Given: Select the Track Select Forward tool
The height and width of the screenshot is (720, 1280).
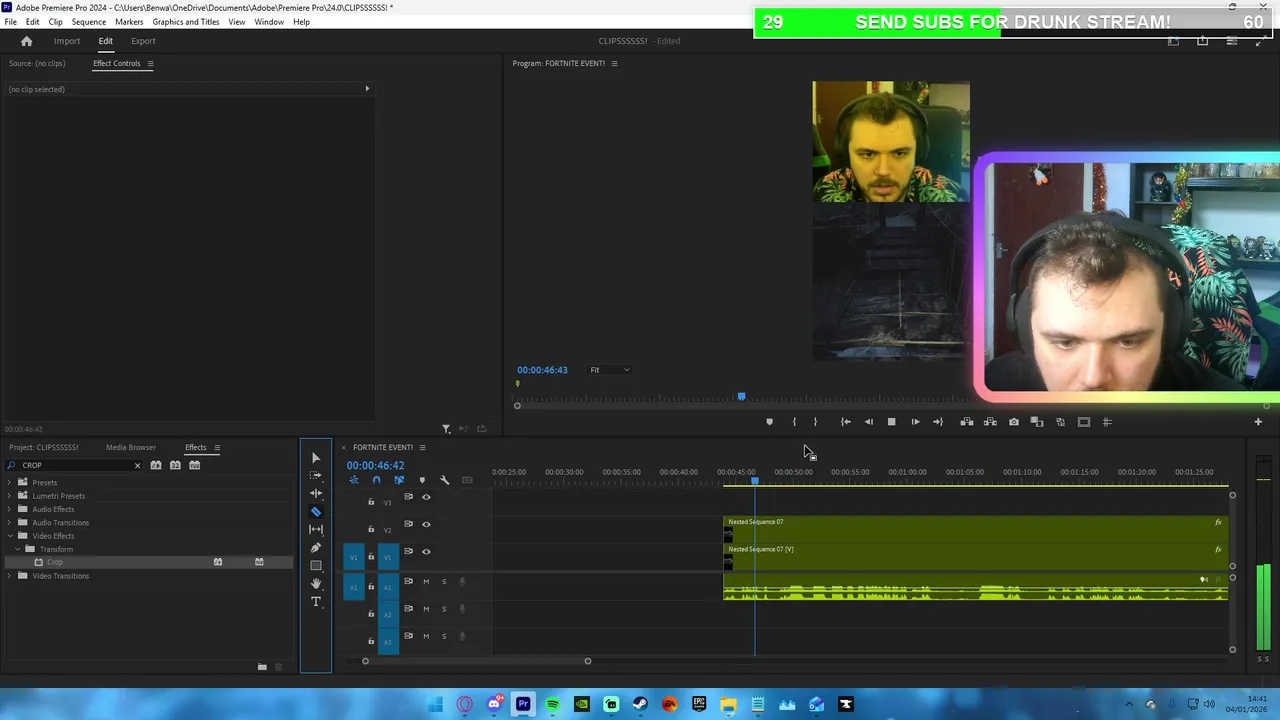Looking at the screenshot, I should click(316, 475).
